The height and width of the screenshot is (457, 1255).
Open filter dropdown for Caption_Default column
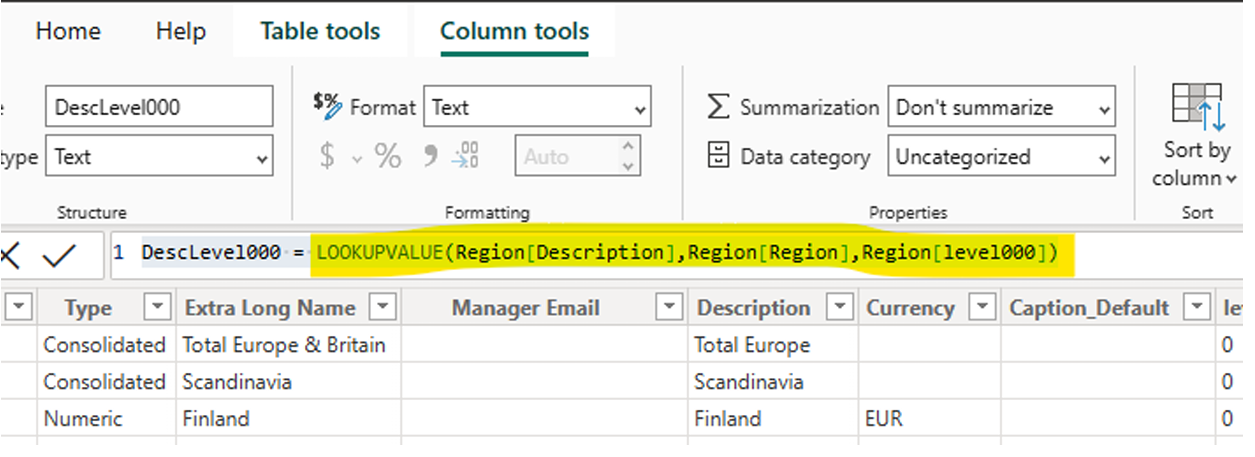pyautogui.click(x=1197, y=307)
